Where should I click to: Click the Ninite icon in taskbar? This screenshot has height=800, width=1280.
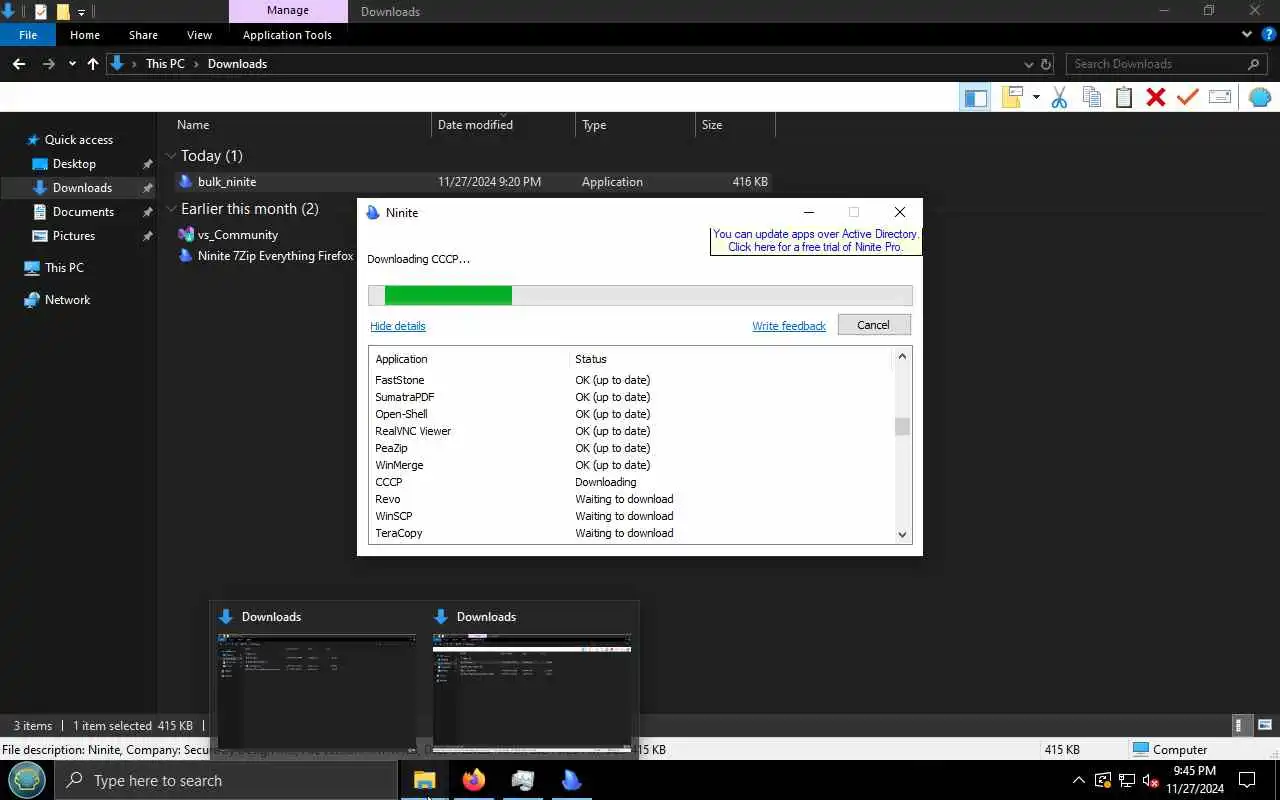[x=572, y=780]
